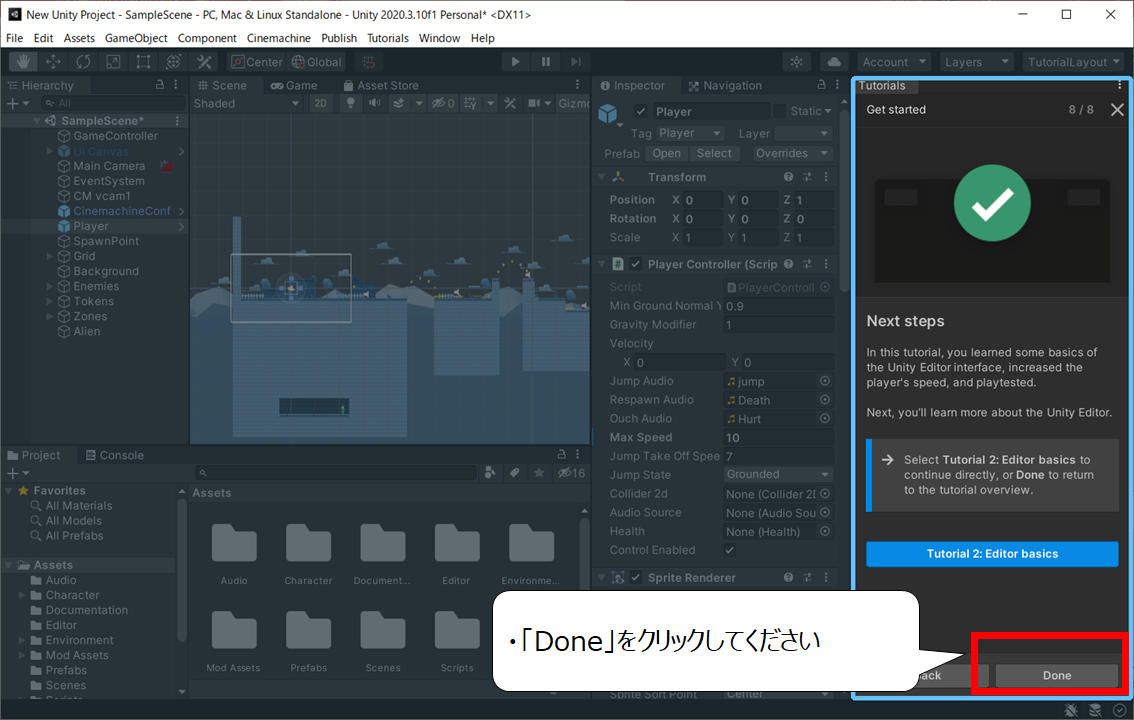1134x720 pixels.
Task: Click the sun-shaped lighting icon in toolbar
Action: click(796, 62)
